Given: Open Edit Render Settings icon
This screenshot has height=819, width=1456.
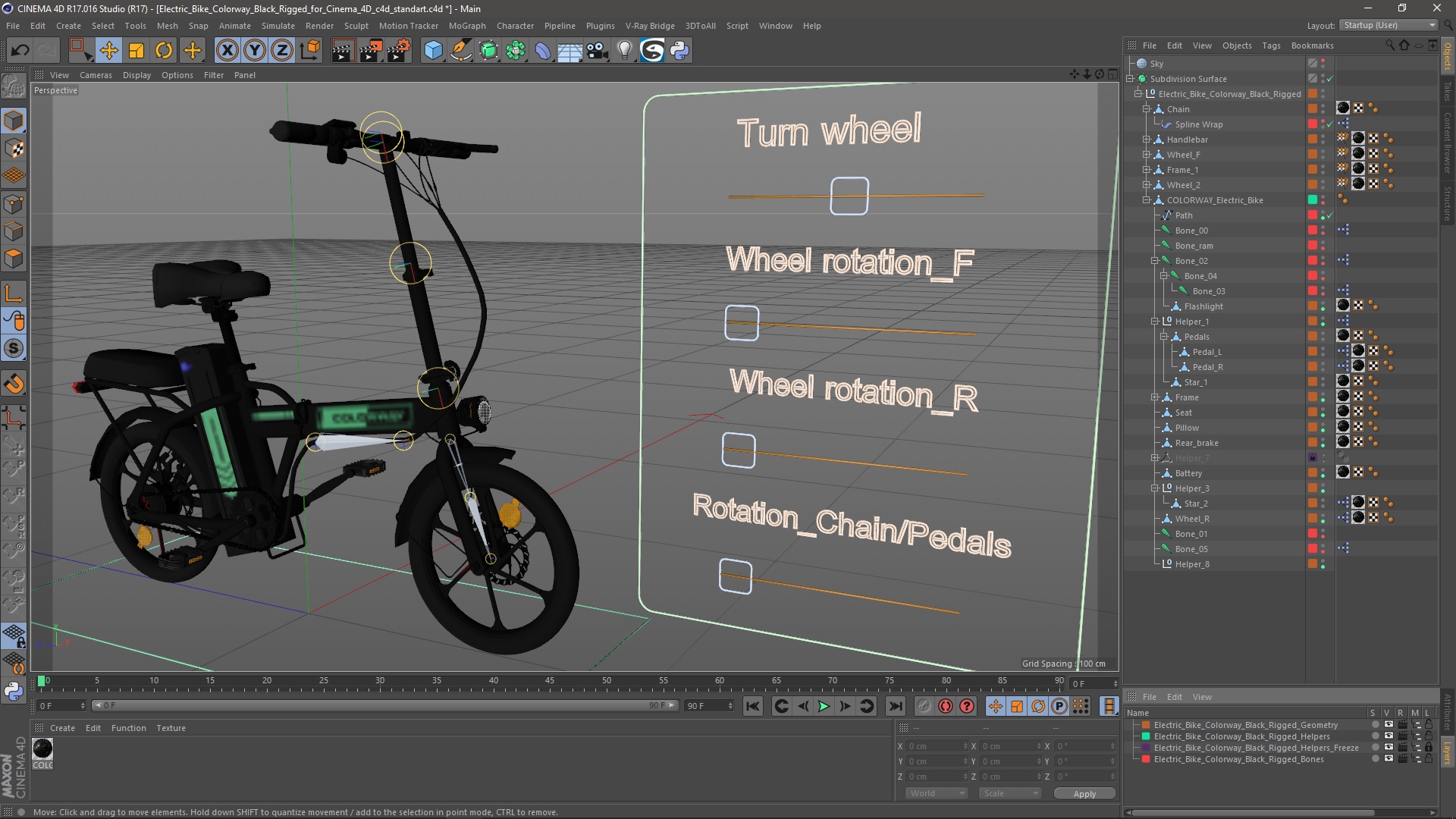Looking at the screenshot, I should click(398, 51).
